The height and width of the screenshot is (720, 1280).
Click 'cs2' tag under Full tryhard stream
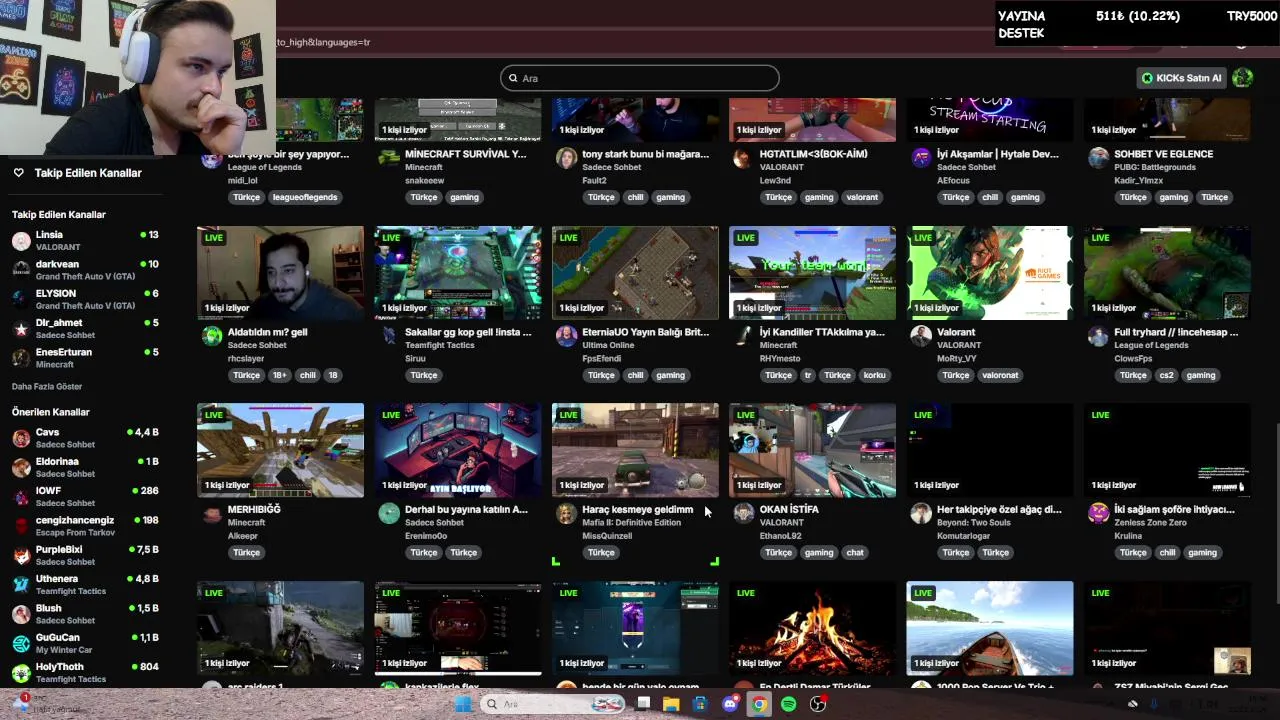point(1166,375)
